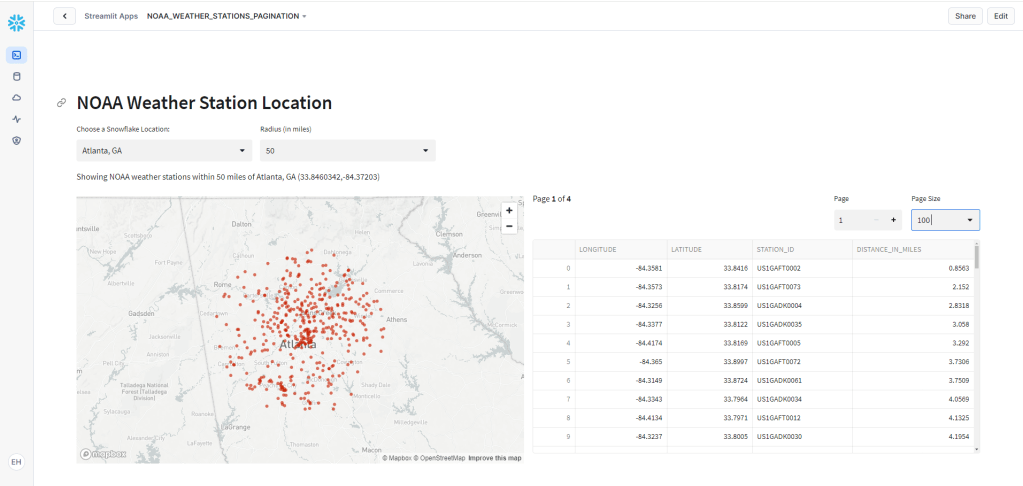Open the Radius in miles dropdown

(347, 151)
